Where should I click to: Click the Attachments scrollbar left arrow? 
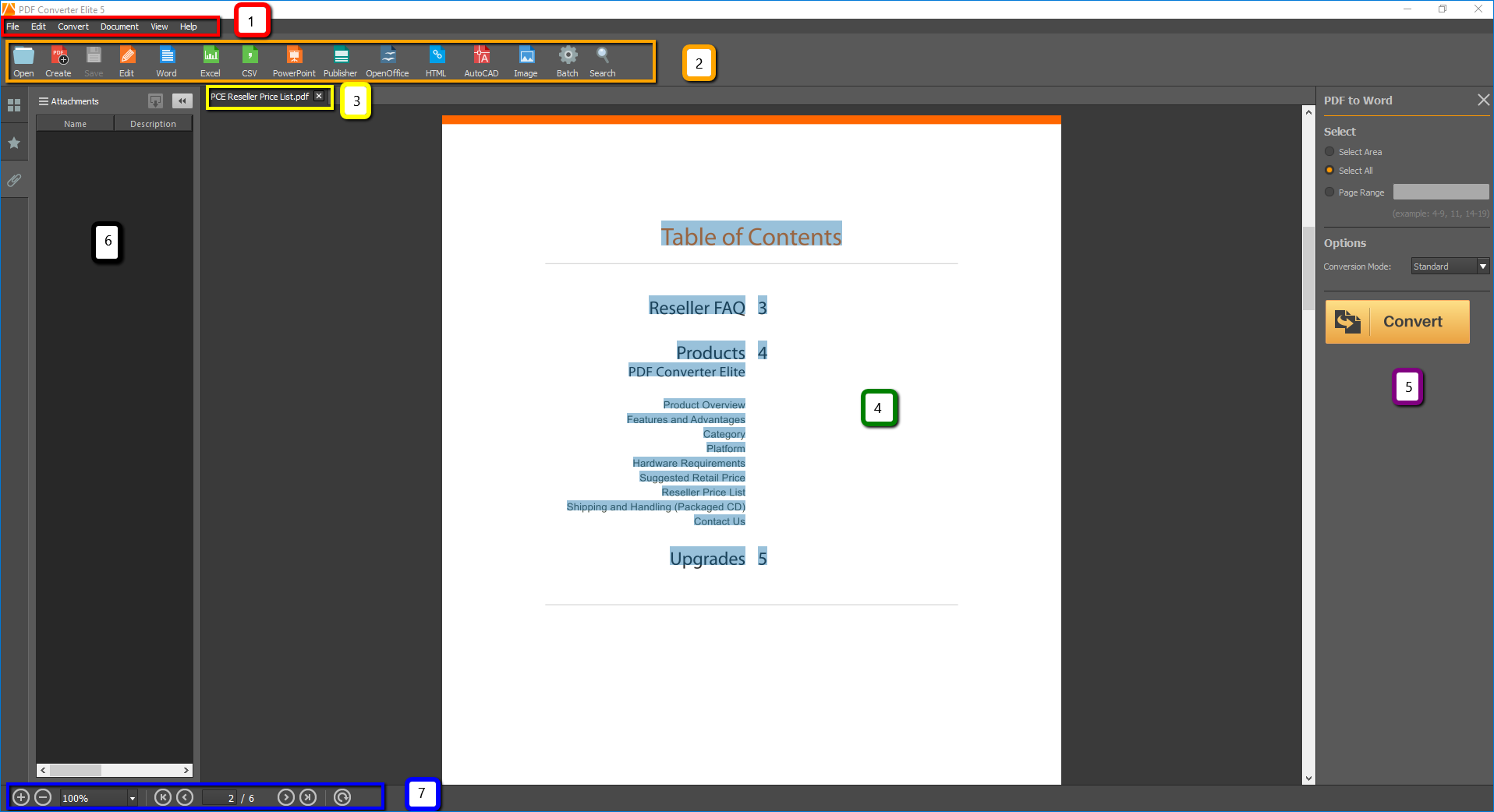(x=43, y=770)
